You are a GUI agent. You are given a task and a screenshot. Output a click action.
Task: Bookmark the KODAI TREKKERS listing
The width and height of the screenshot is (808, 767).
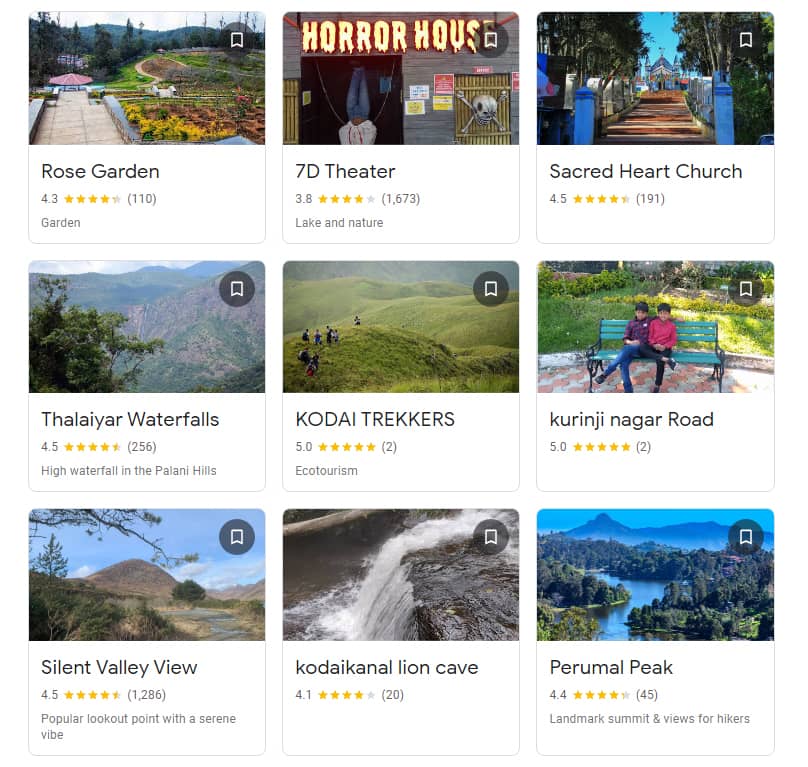click(x=491, y=289)
